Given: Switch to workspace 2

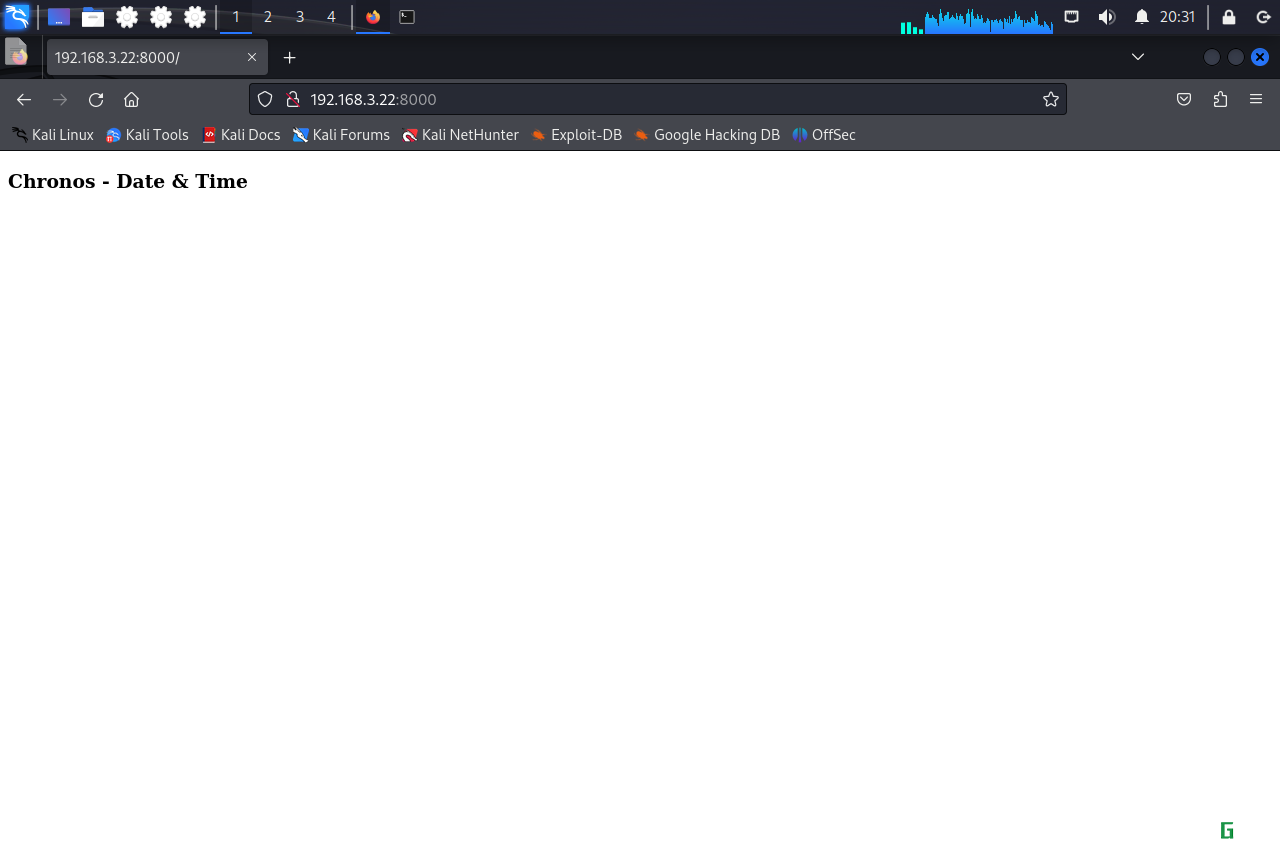Looking at the screenshot, I should click(268, 17).
